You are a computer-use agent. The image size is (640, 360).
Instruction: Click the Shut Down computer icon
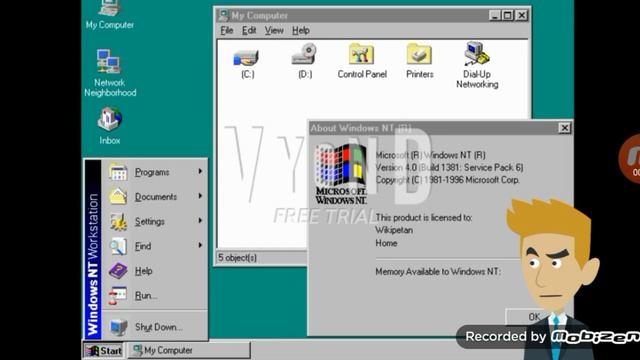(118, 327)
